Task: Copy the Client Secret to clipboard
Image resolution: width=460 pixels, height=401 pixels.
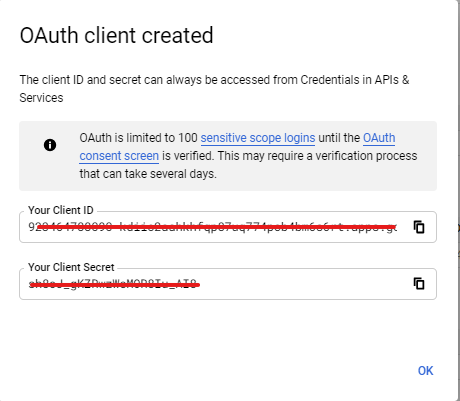Action: (419, 284)
